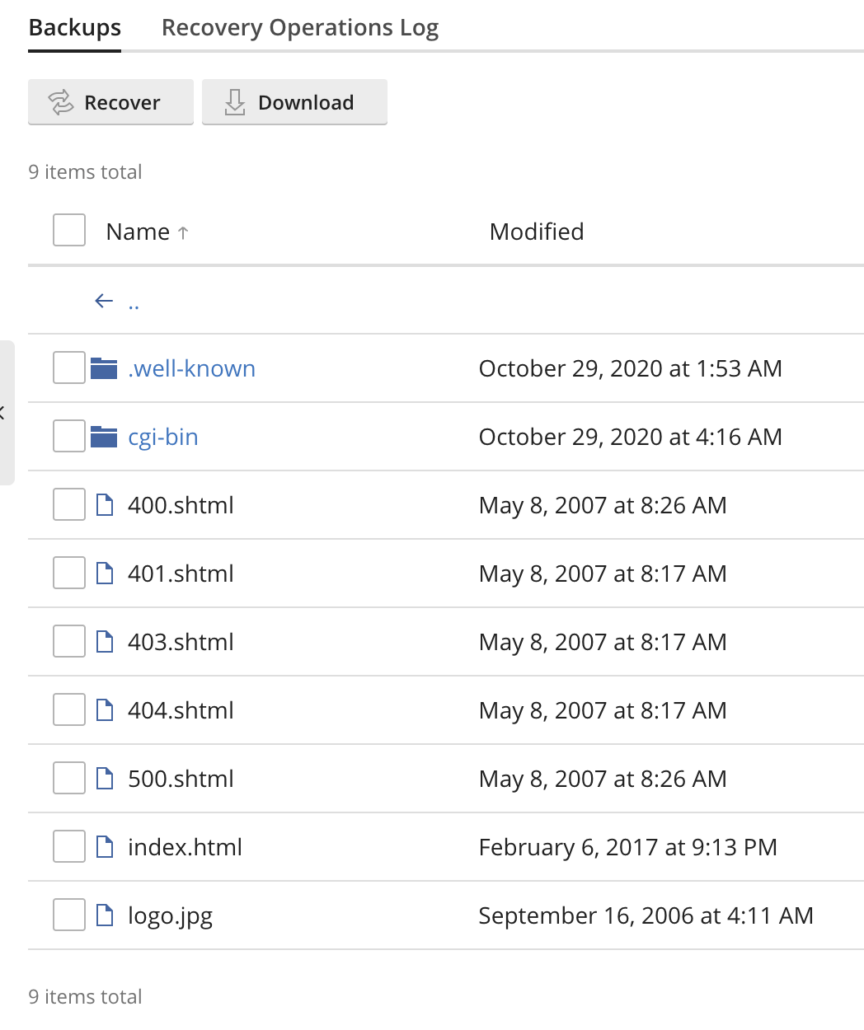Check the box for 400.shtml

[x=69, y=504]
